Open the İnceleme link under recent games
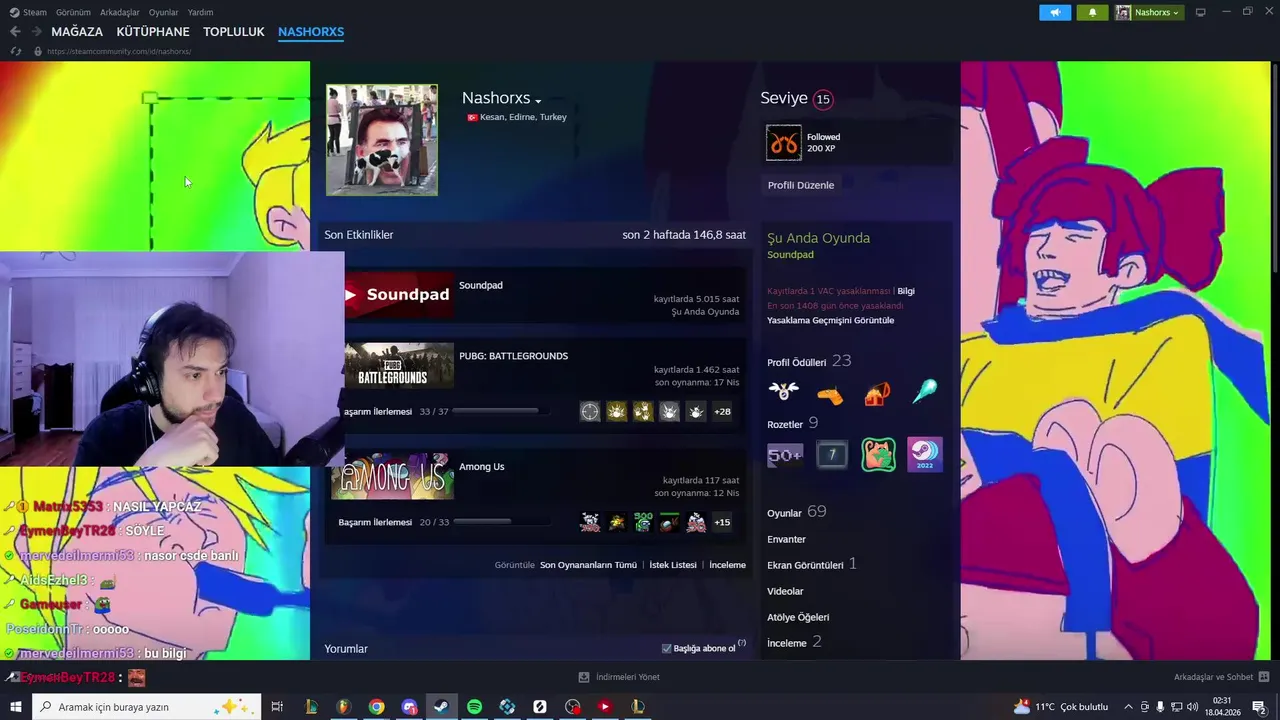Image resolution: width=1280 pixels, height=720 pixels. coord(728,565)
